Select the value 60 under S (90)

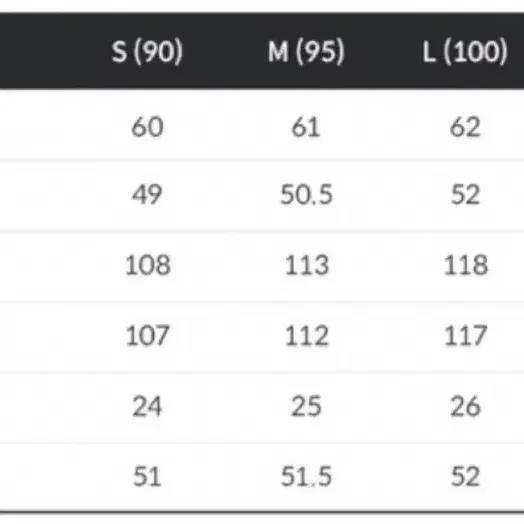tap(147, 127)
